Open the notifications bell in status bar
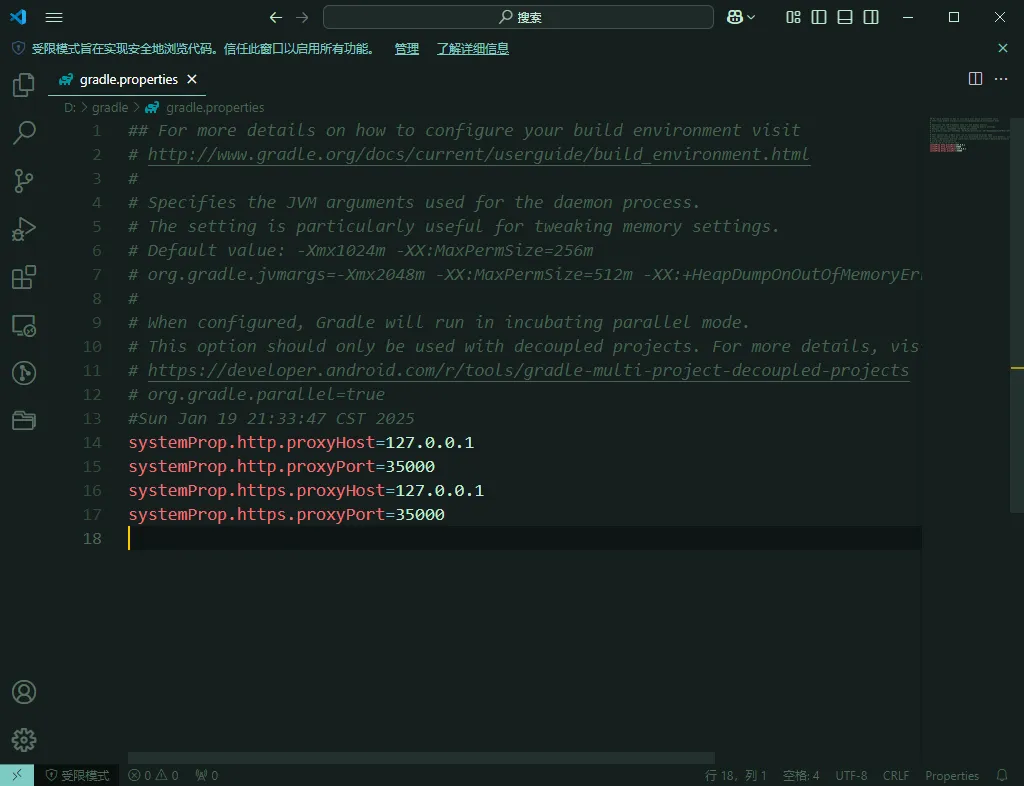Viewport: 1024px width, 786px height. pos(1002,775)
